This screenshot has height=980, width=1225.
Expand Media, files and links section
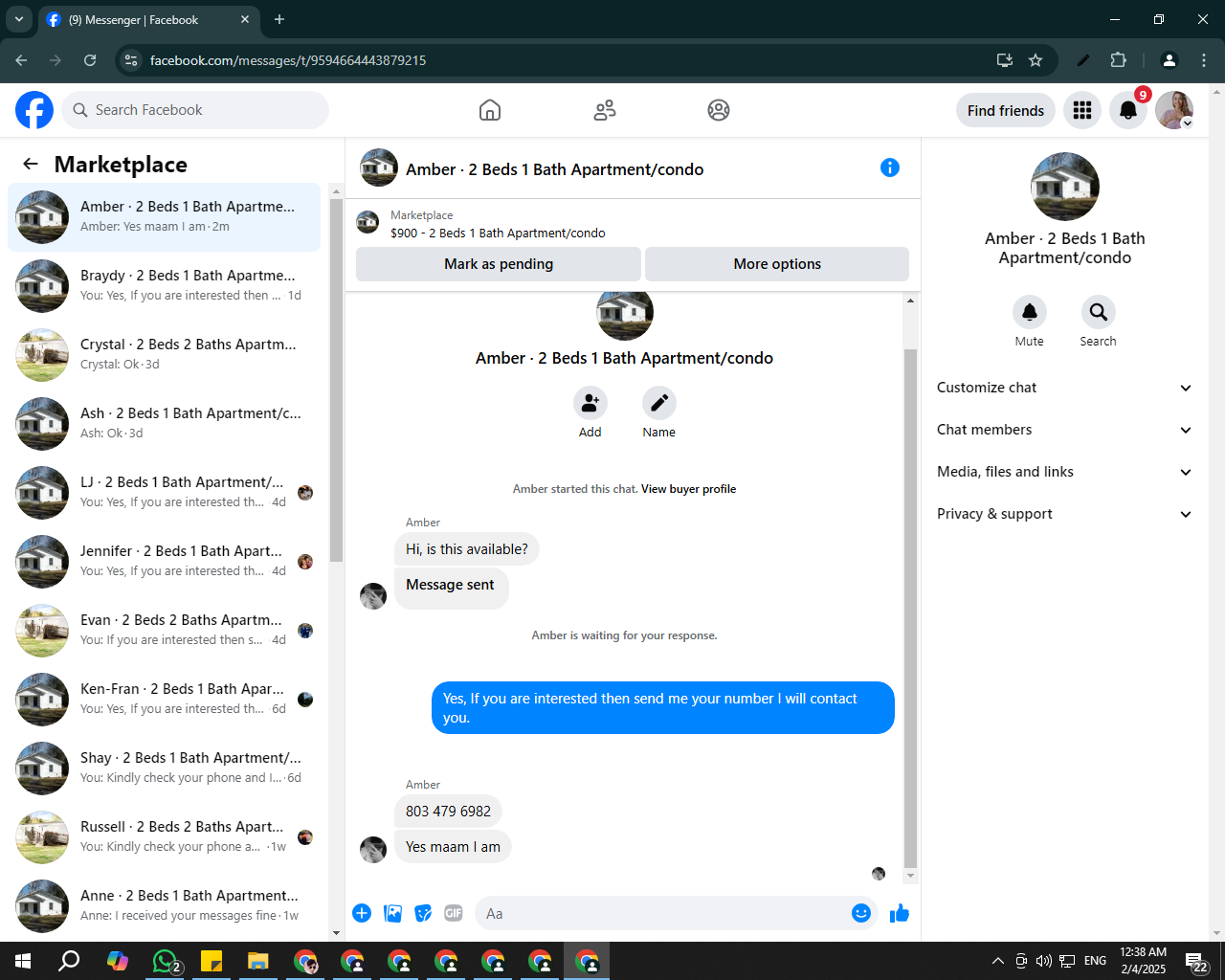(x=1065, y=472)
